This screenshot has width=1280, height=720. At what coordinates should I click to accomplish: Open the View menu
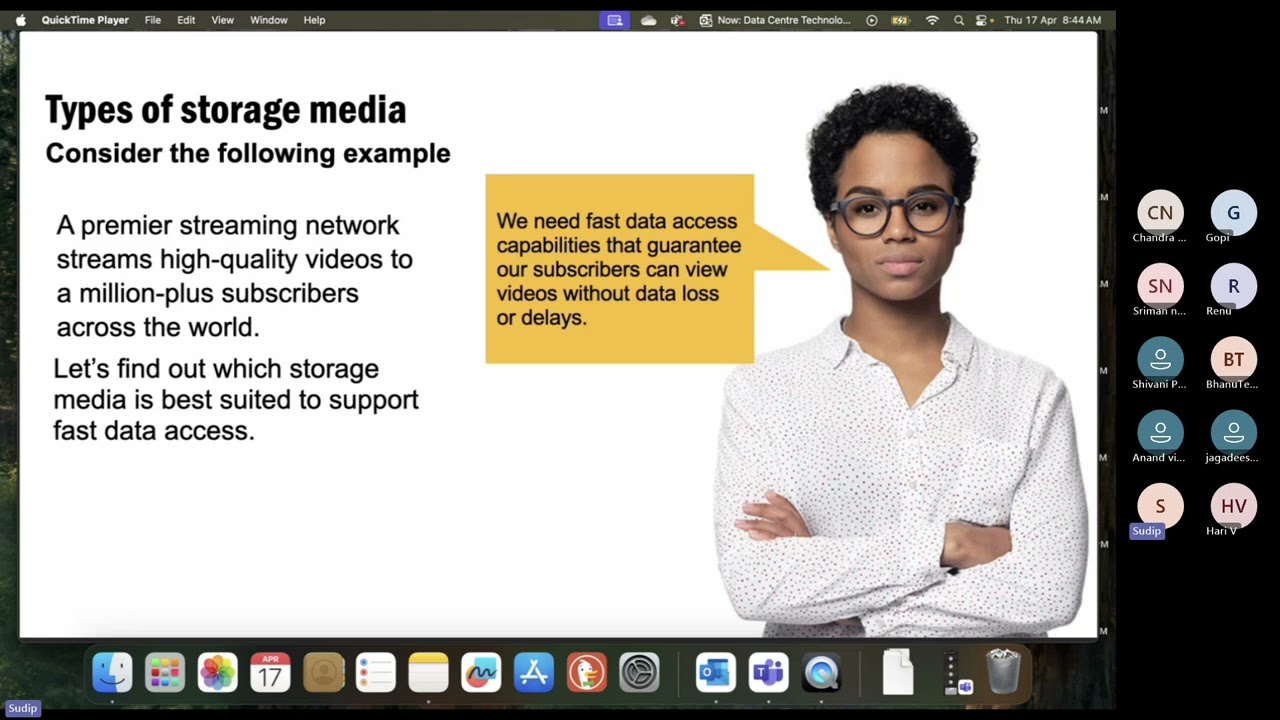point(223,20)
